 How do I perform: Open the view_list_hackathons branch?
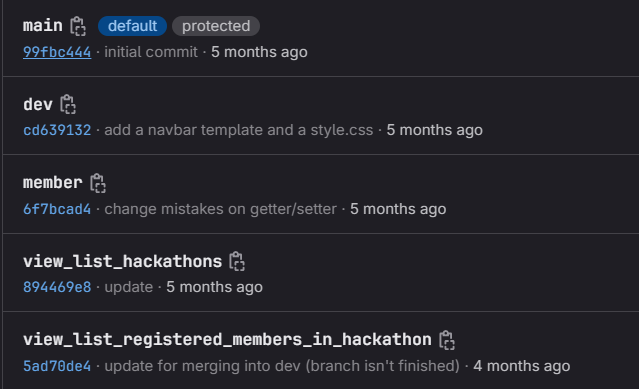(x=122, y=262)
